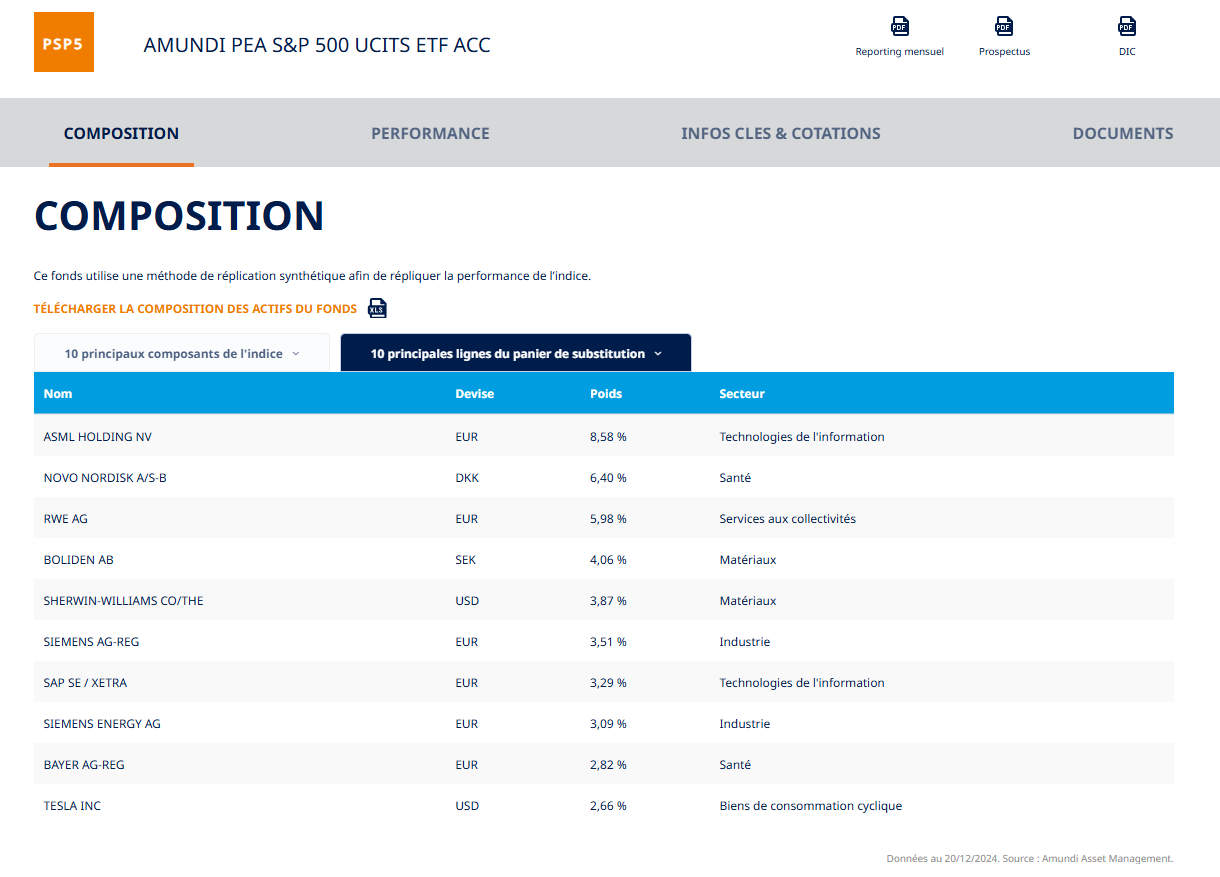Click the 6,40 % weight value
This screenshot has height=877, width=1220.
click(608, 478)
